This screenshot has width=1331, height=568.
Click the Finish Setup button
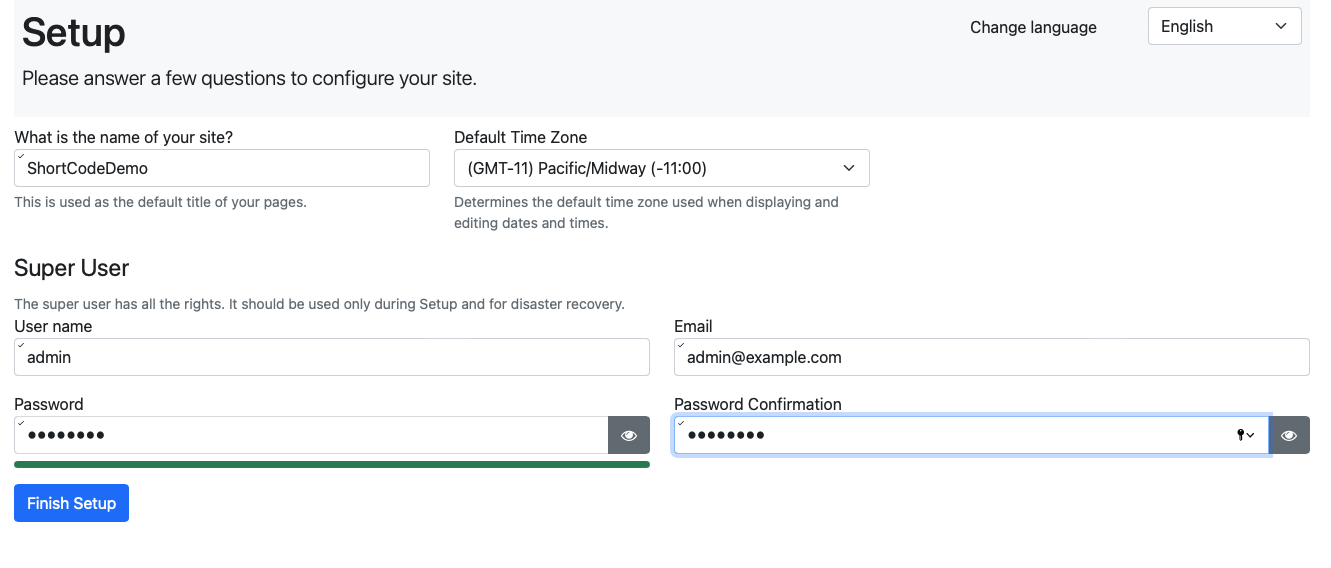click(71, 503)
